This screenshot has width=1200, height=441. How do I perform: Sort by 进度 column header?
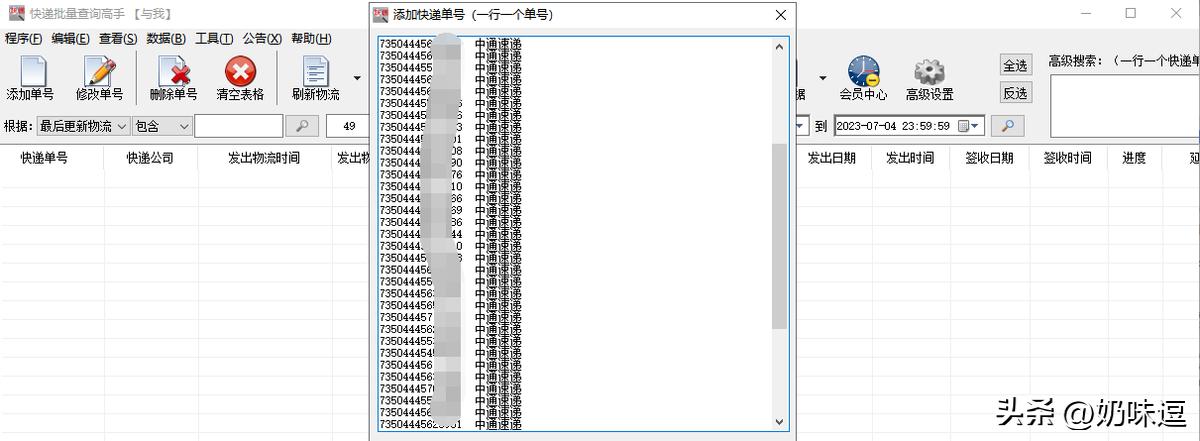(x=1134, y=158)
